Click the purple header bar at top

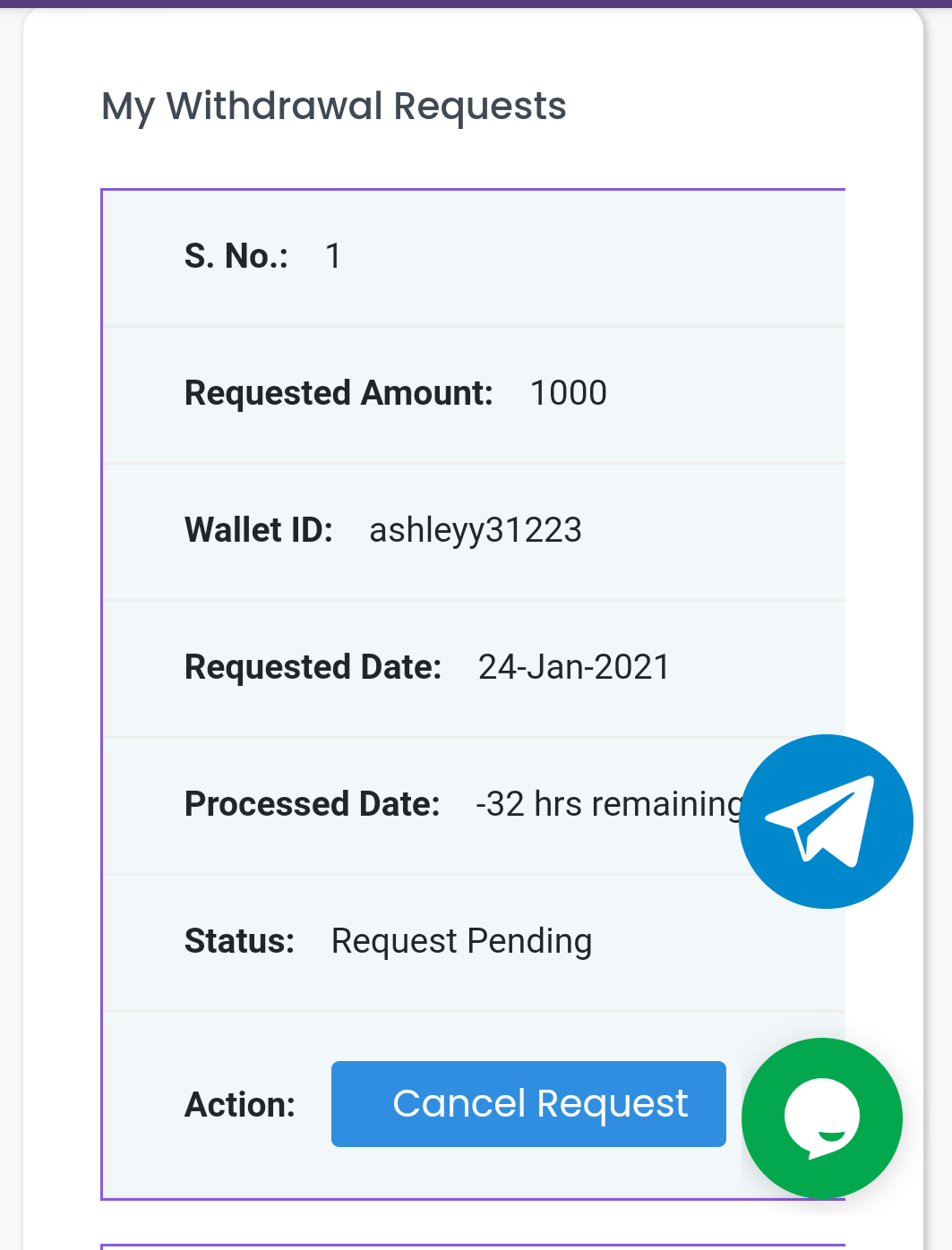click(476, 4)
